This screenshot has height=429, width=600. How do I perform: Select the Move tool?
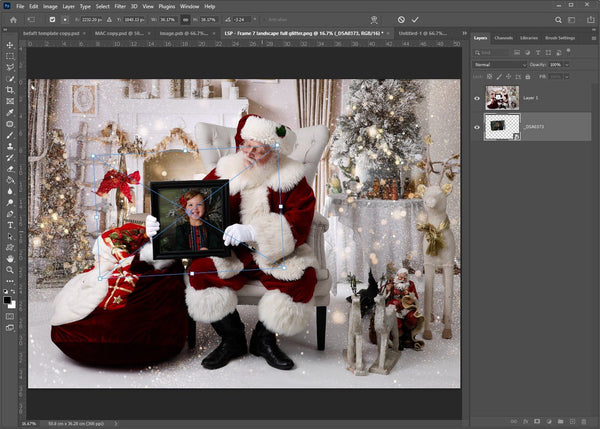(x=10, y=45)
